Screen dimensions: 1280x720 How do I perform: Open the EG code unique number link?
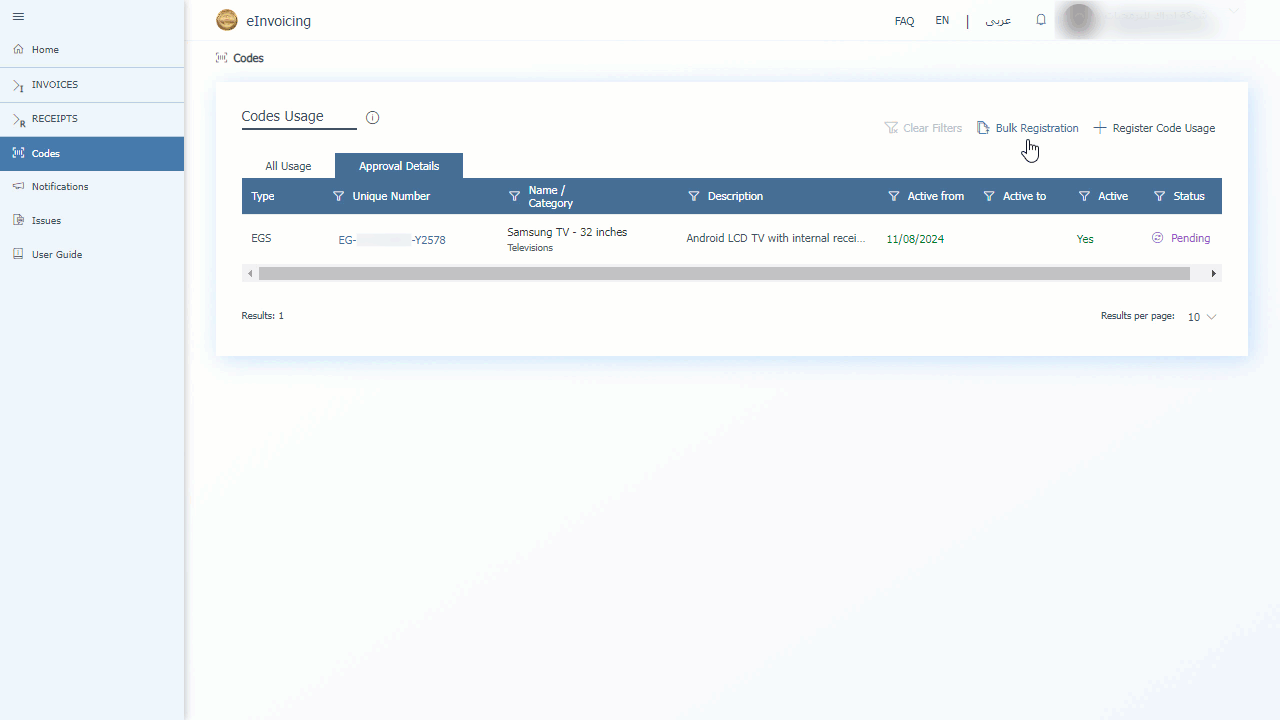tap(392, 240)
